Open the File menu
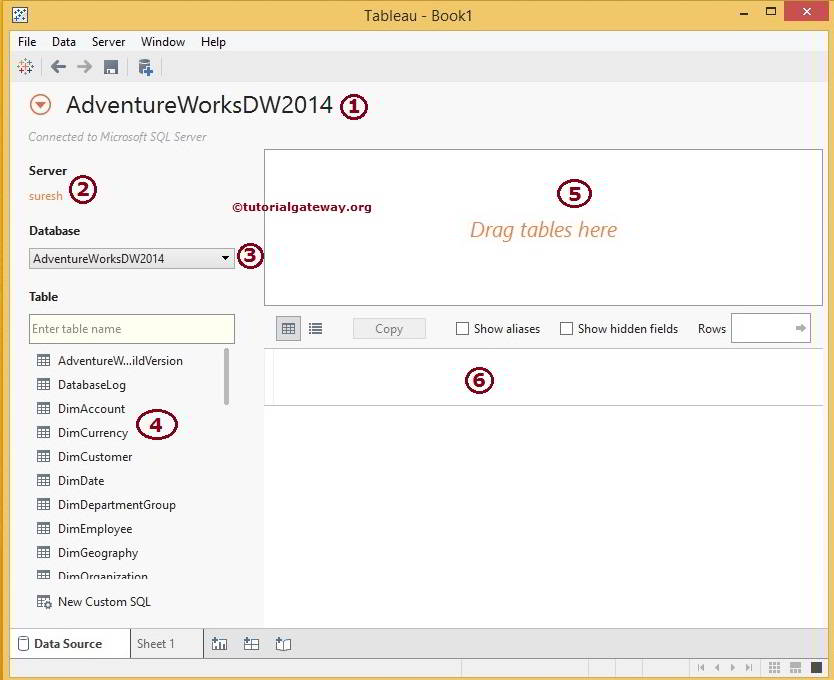 (x=27, y=42)
